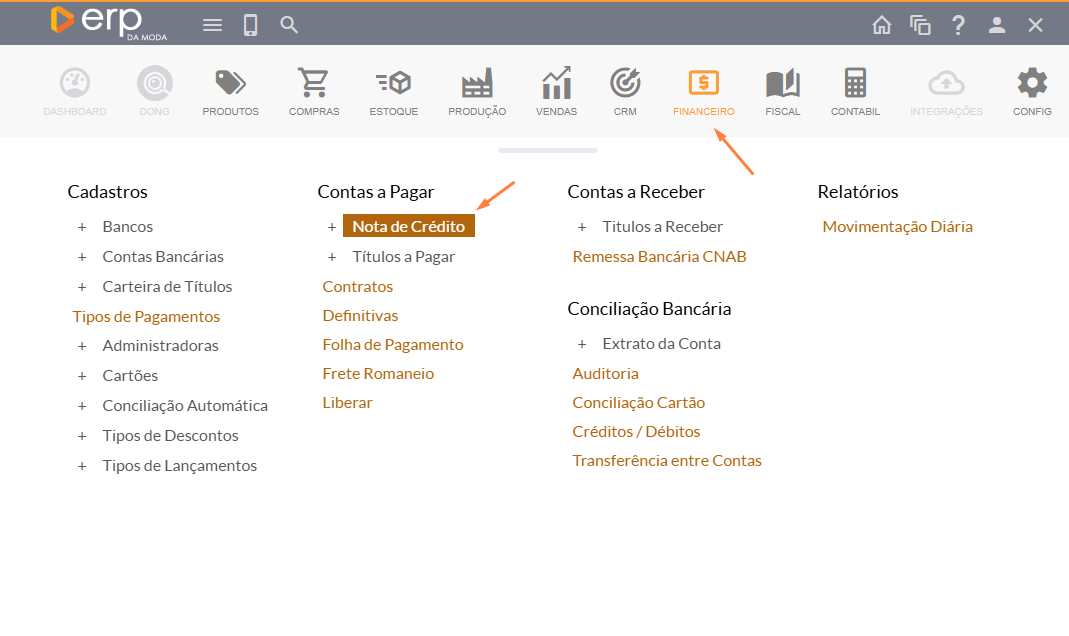Expand the plus beside Títulos a Pagar
Viewport: 1069px width, 636px height.
(332, 257)
